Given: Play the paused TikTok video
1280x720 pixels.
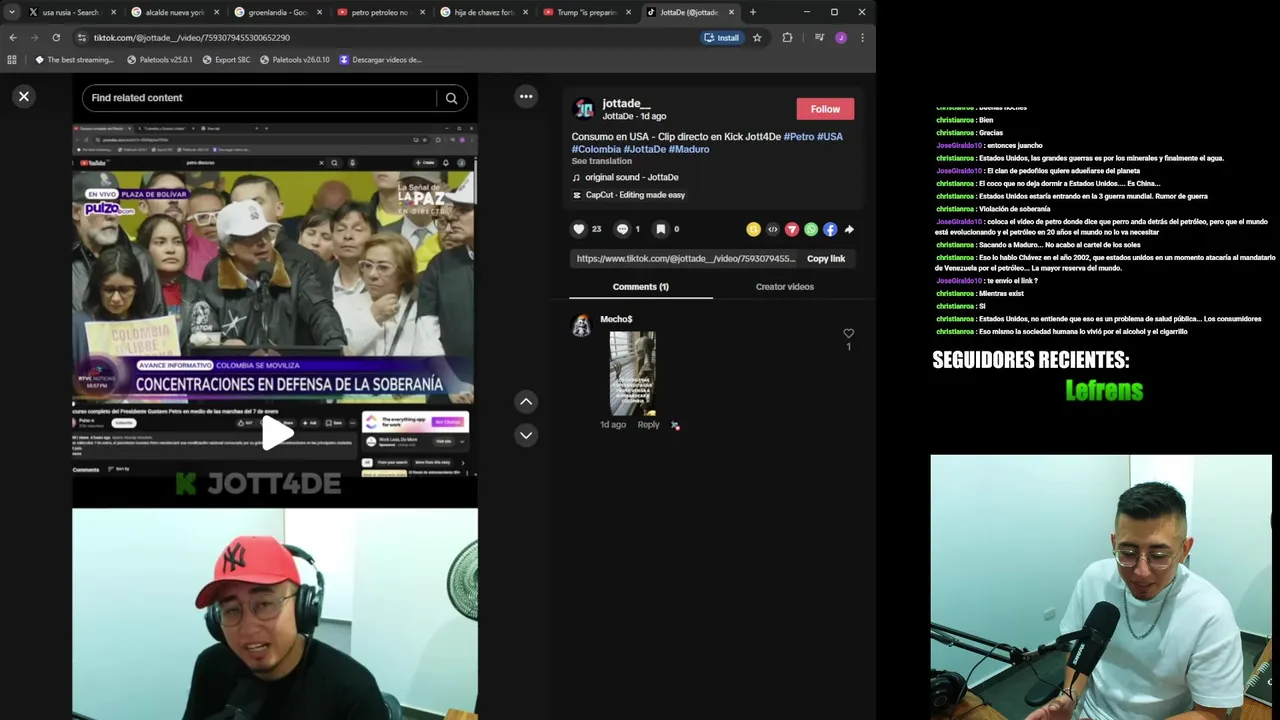Looking at the screenshot, I should tap(275, 433).
